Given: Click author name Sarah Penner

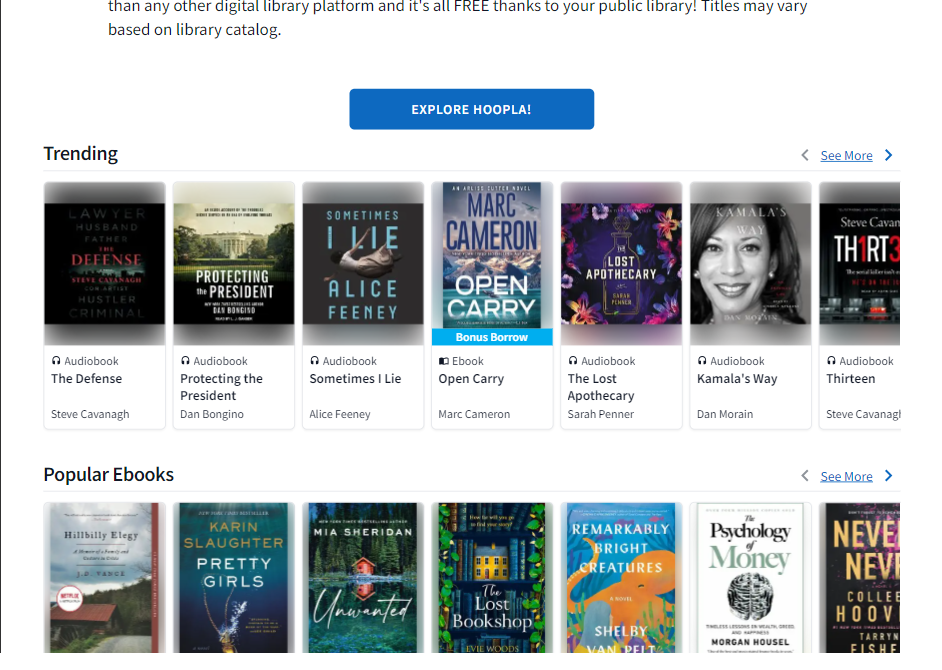Looking at the screenshot, I should (x=601, y=414).
